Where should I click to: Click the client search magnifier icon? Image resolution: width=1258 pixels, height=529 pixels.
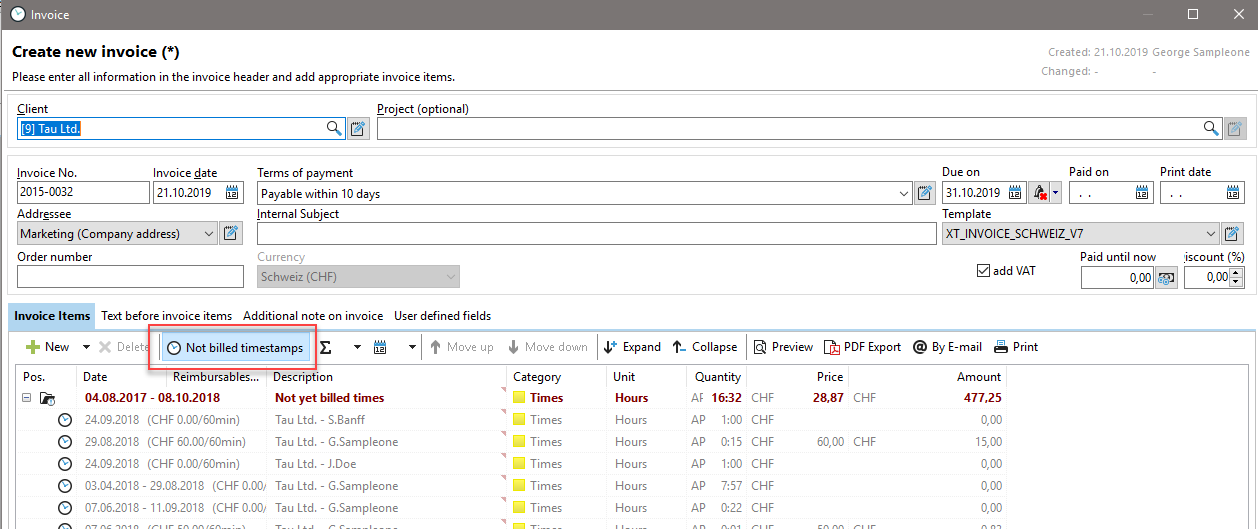point(334,128)
